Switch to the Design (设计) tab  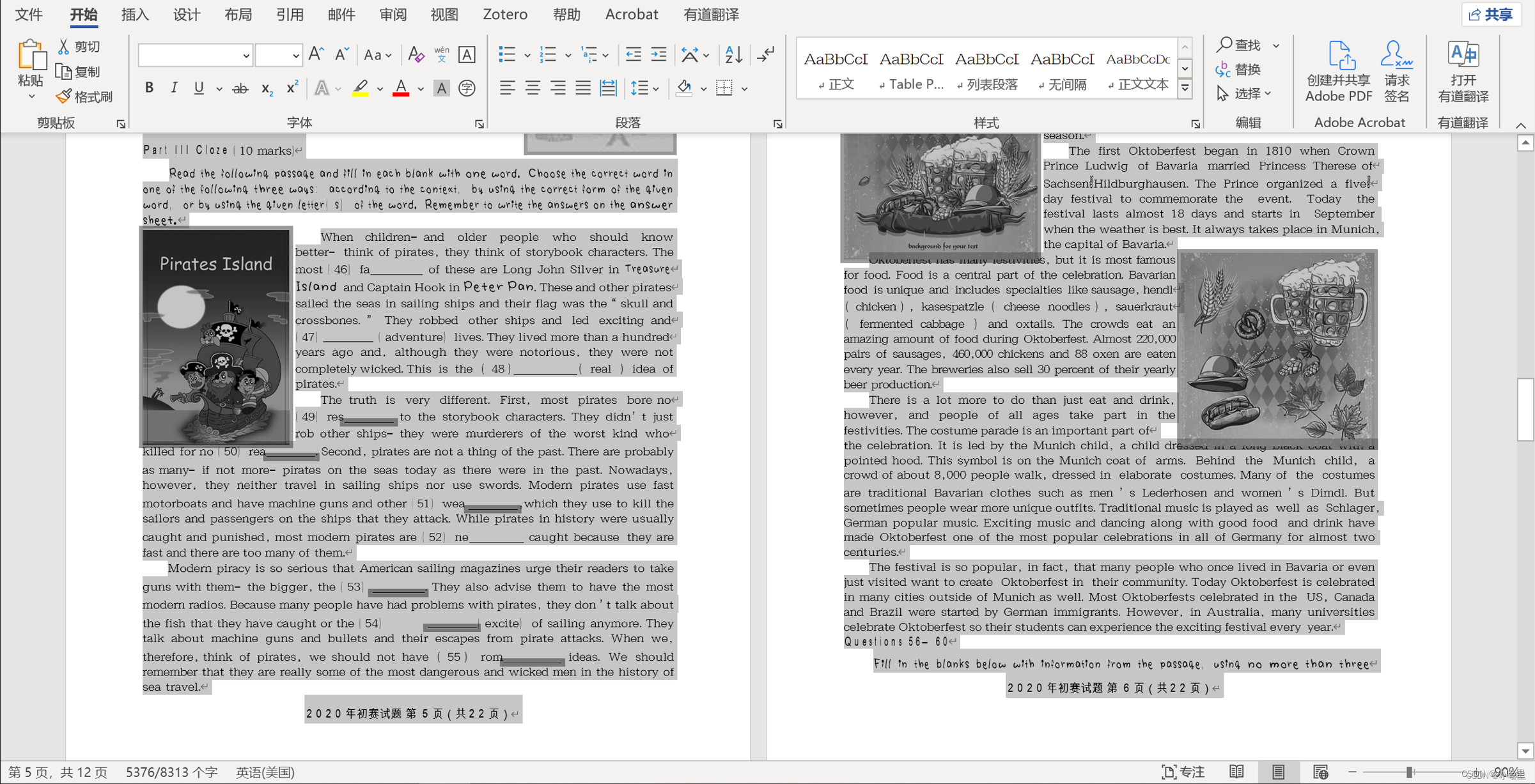click(187, 14)
